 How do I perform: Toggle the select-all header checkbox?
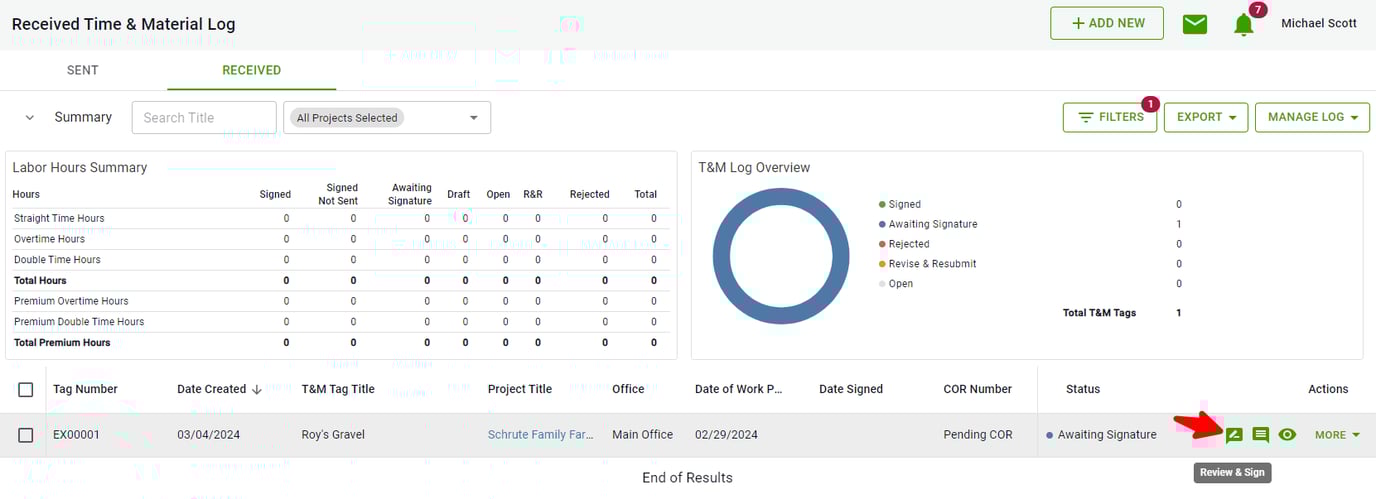(26, 389)
